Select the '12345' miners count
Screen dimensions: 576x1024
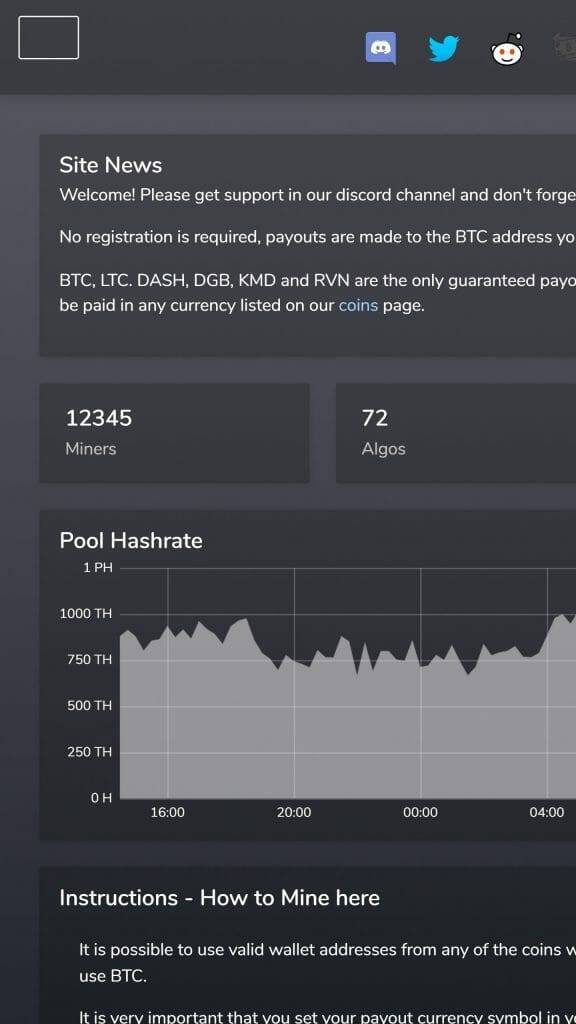99,418
